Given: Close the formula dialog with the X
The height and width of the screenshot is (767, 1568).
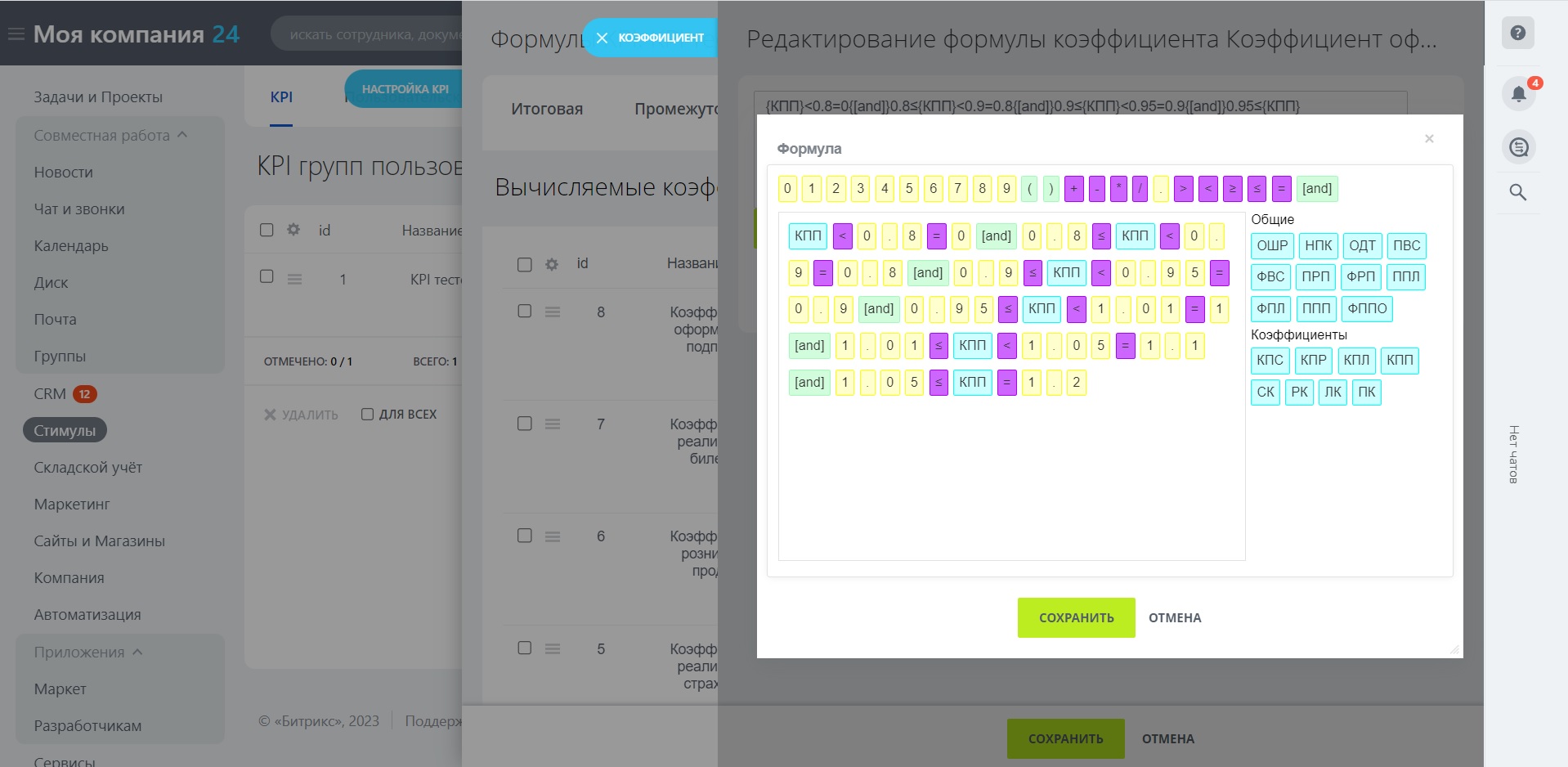Looking at the screenshot, I should (1429, 139).
